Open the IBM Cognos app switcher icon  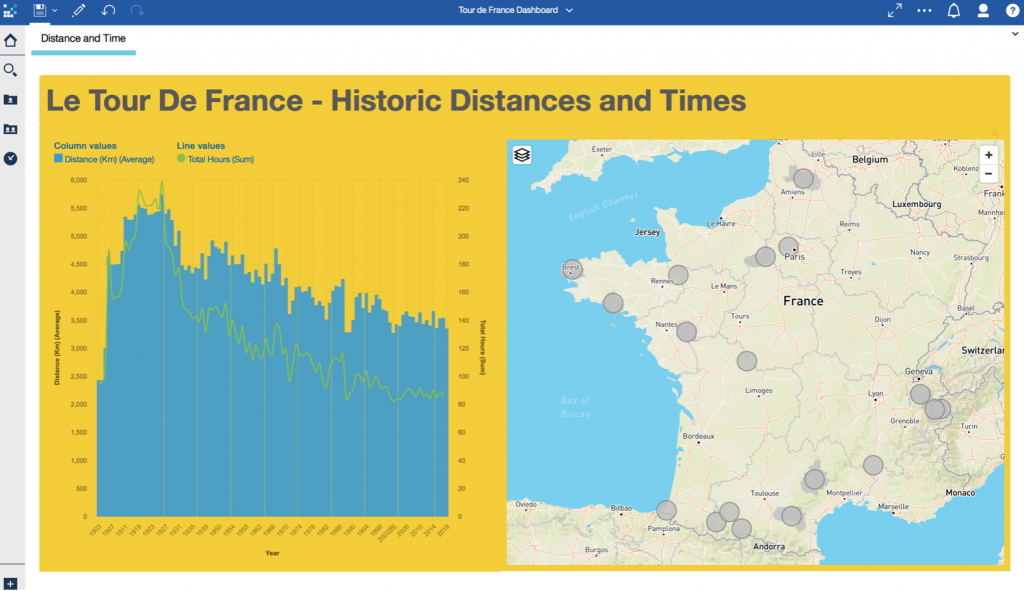(x=10, y=10)
